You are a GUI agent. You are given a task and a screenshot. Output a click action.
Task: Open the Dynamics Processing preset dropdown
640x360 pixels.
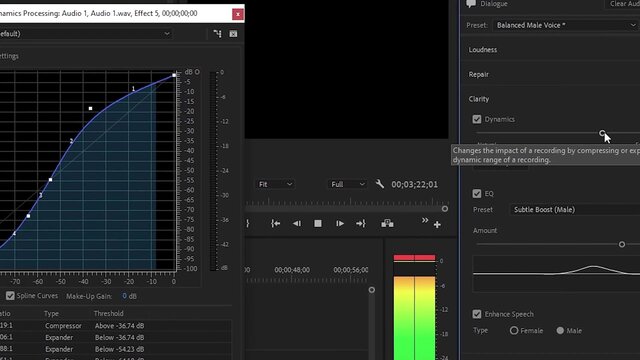coord(86,34)
